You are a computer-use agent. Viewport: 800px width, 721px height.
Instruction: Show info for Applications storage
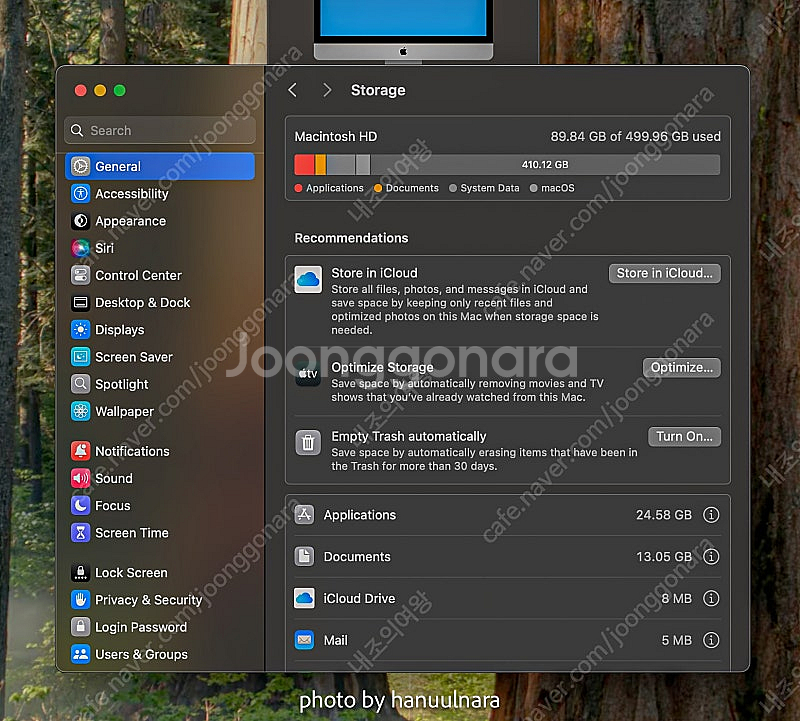[x=711, y=515]
